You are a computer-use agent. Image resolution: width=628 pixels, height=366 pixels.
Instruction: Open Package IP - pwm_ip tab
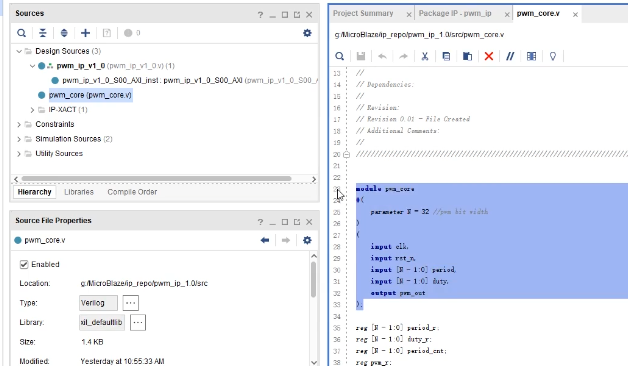[x=455, y=13]
